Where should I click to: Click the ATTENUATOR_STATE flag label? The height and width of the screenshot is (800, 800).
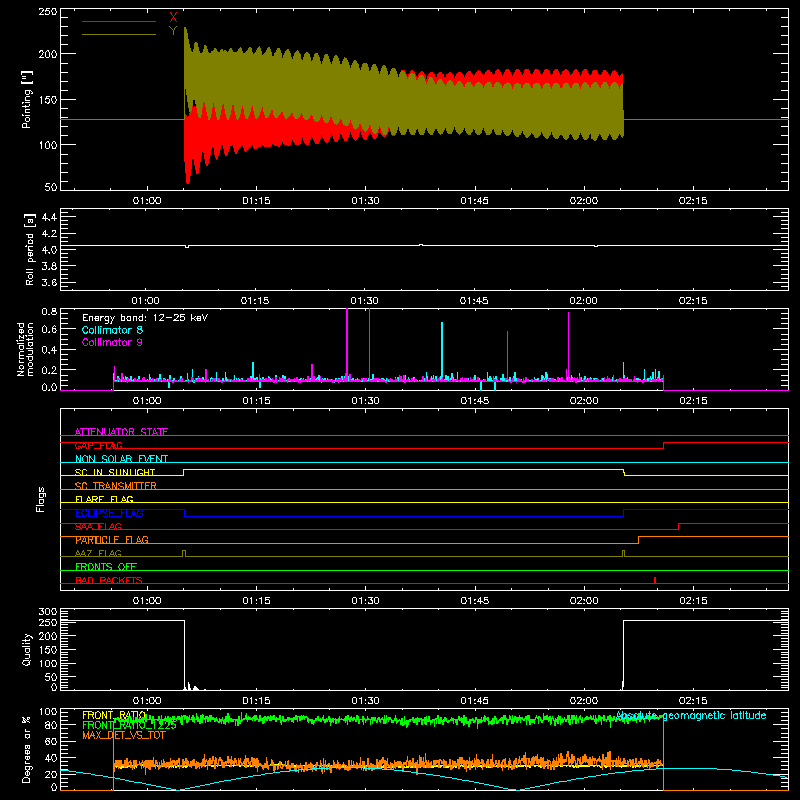[121, 432]
